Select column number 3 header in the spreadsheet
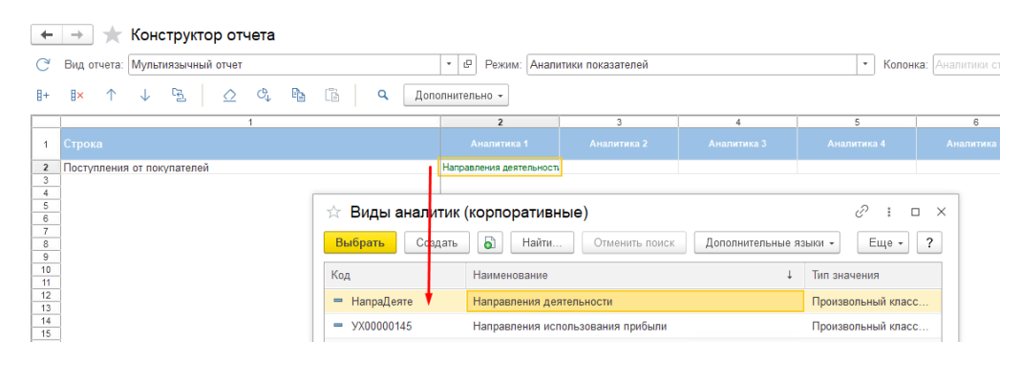Screen dimensions: 1023x368 tap(618, 122)
